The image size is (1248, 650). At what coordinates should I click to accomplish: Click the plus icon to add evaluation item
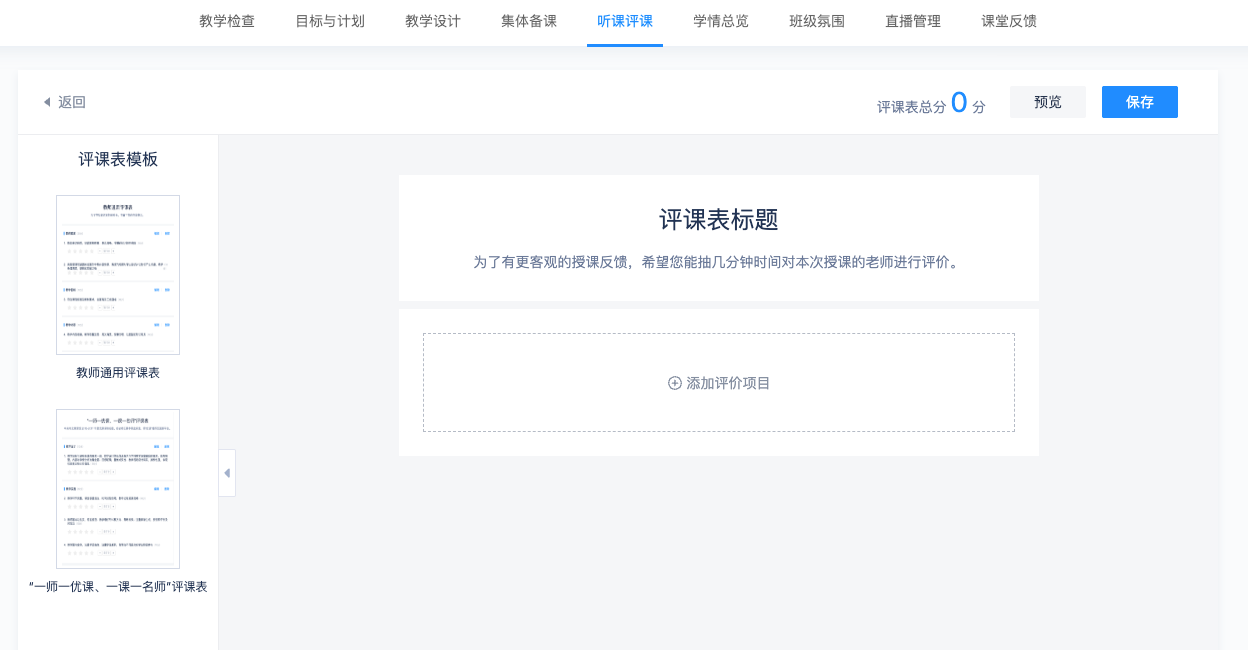coord(675,383)
